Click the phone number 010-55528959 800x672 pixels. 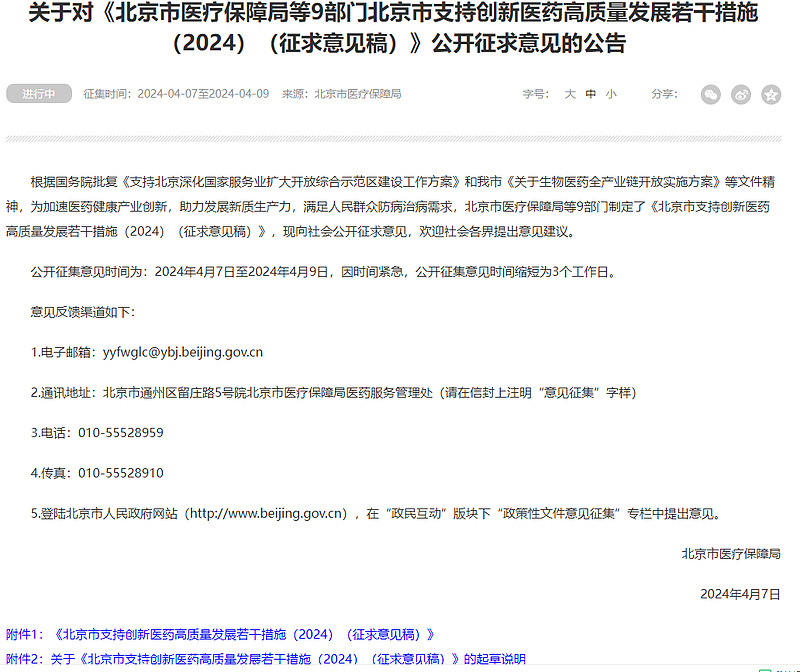point(121,433)
